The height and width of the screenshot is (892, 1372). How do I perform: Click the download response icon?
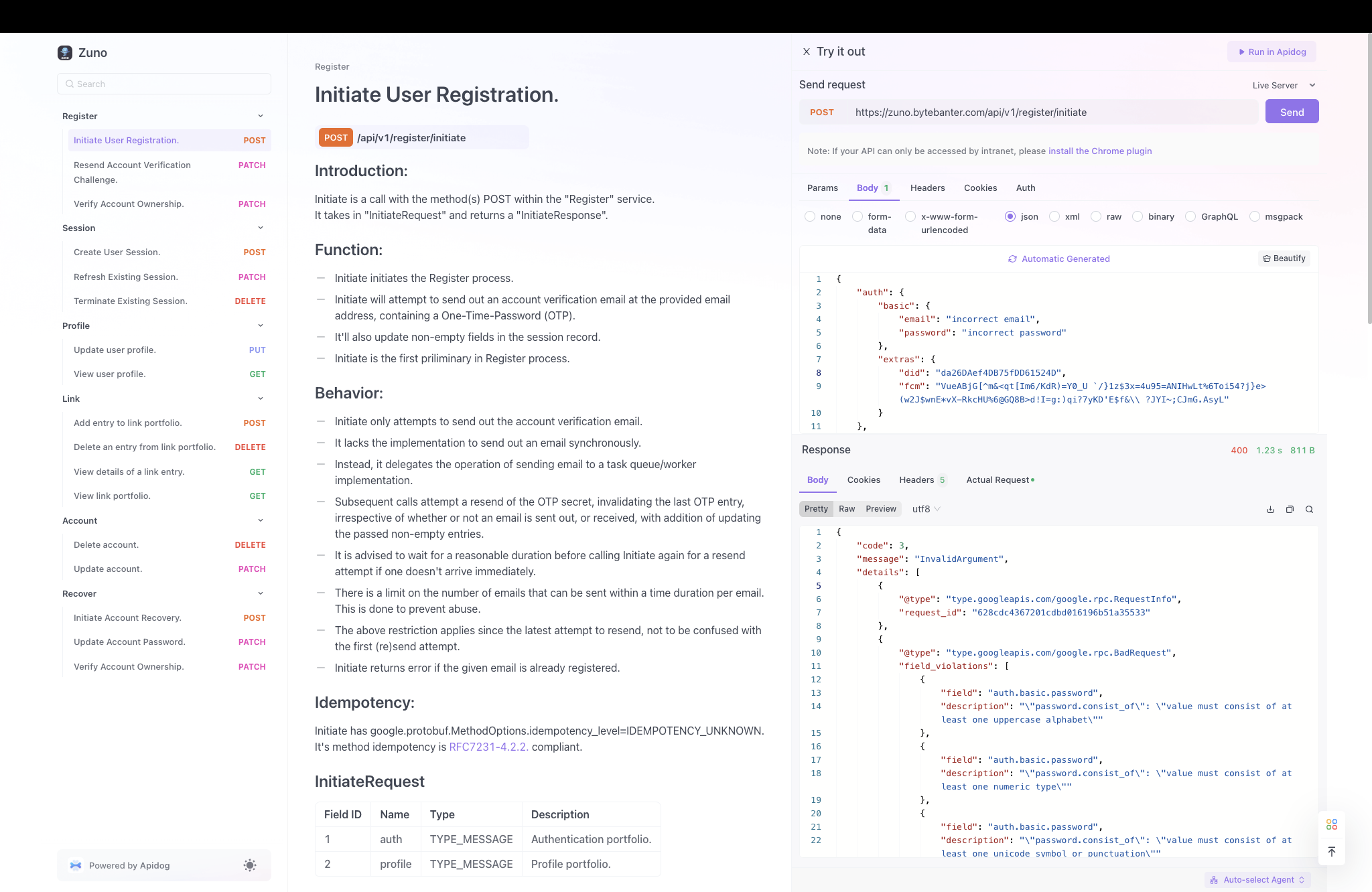pyautogui.click(x=1270, y=510)
